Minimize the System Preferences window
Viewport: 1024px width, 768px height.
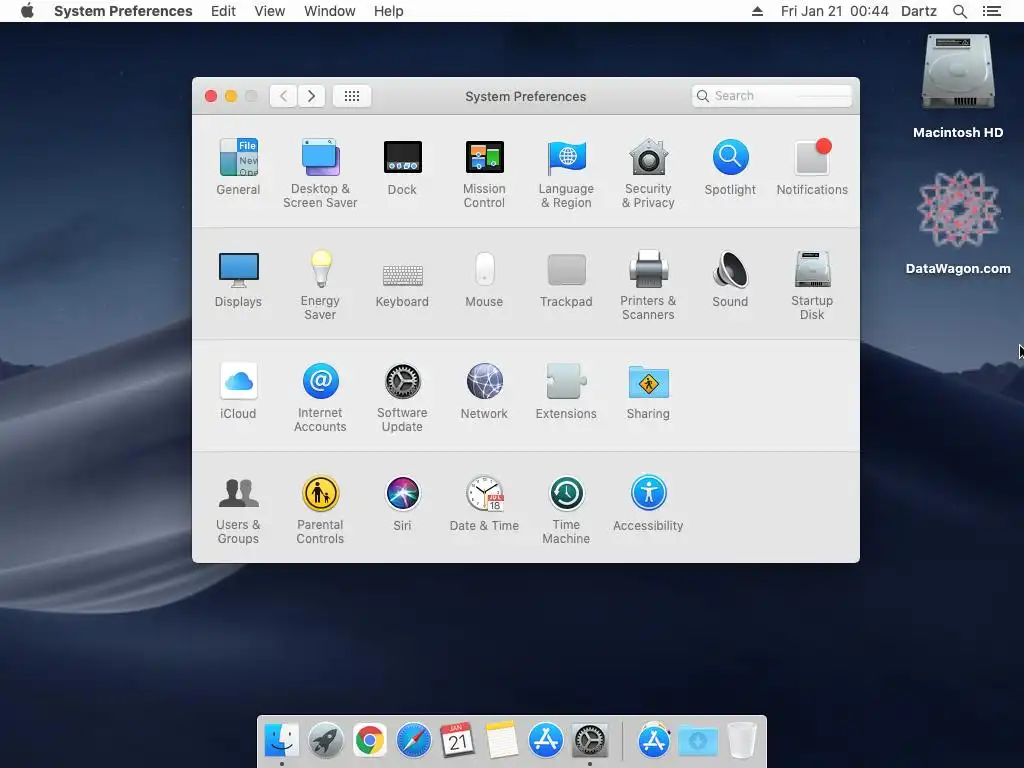(x=231, y=96)
